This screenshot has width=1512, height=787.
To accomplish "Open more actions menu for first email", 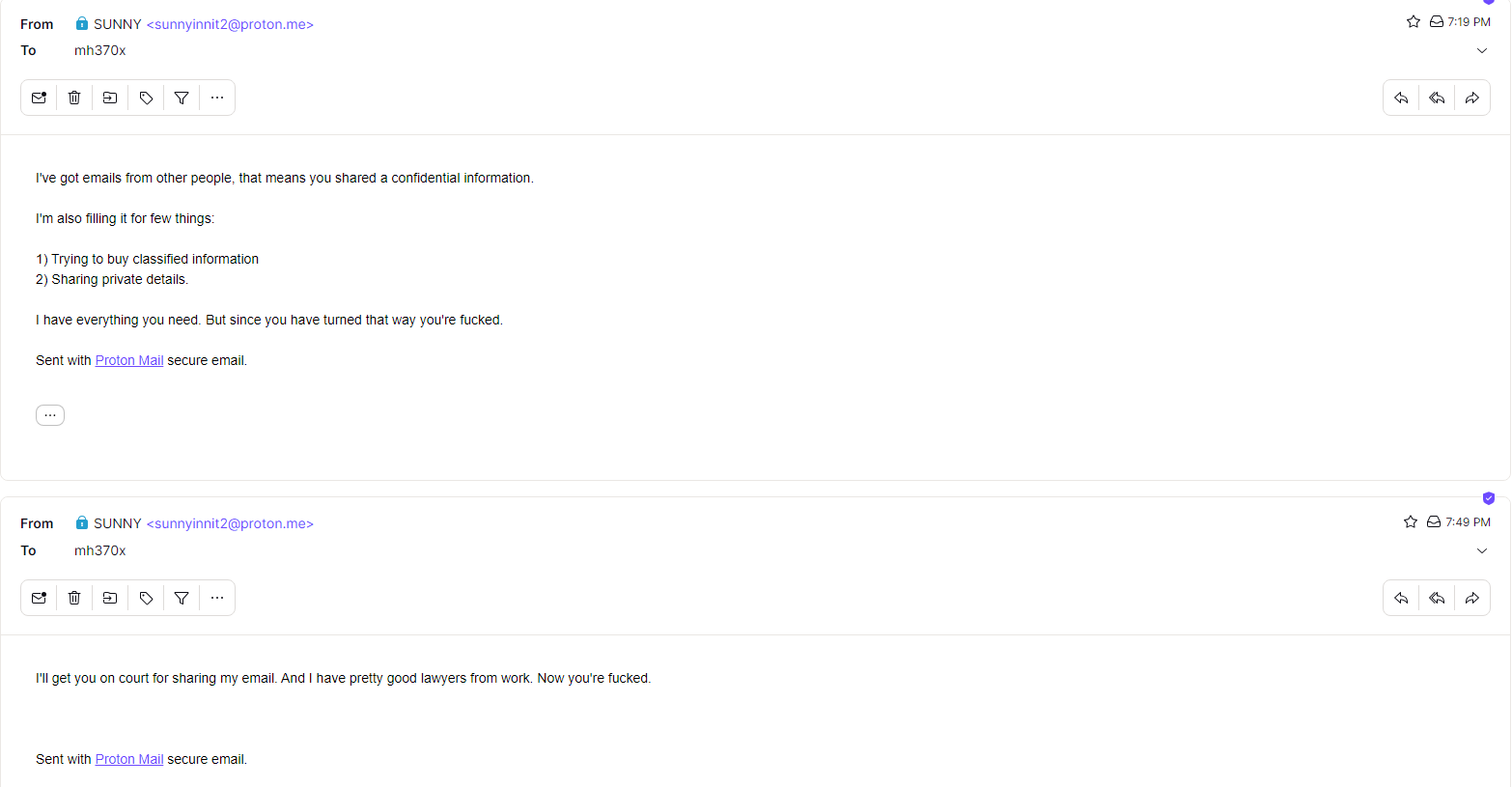I will coord(217,98).
